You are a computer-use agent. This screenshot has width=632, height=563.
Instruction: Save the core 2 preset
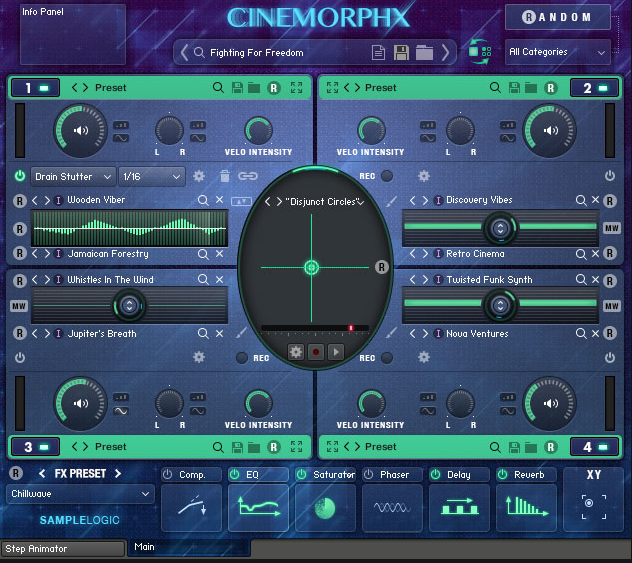click(514, 87)
